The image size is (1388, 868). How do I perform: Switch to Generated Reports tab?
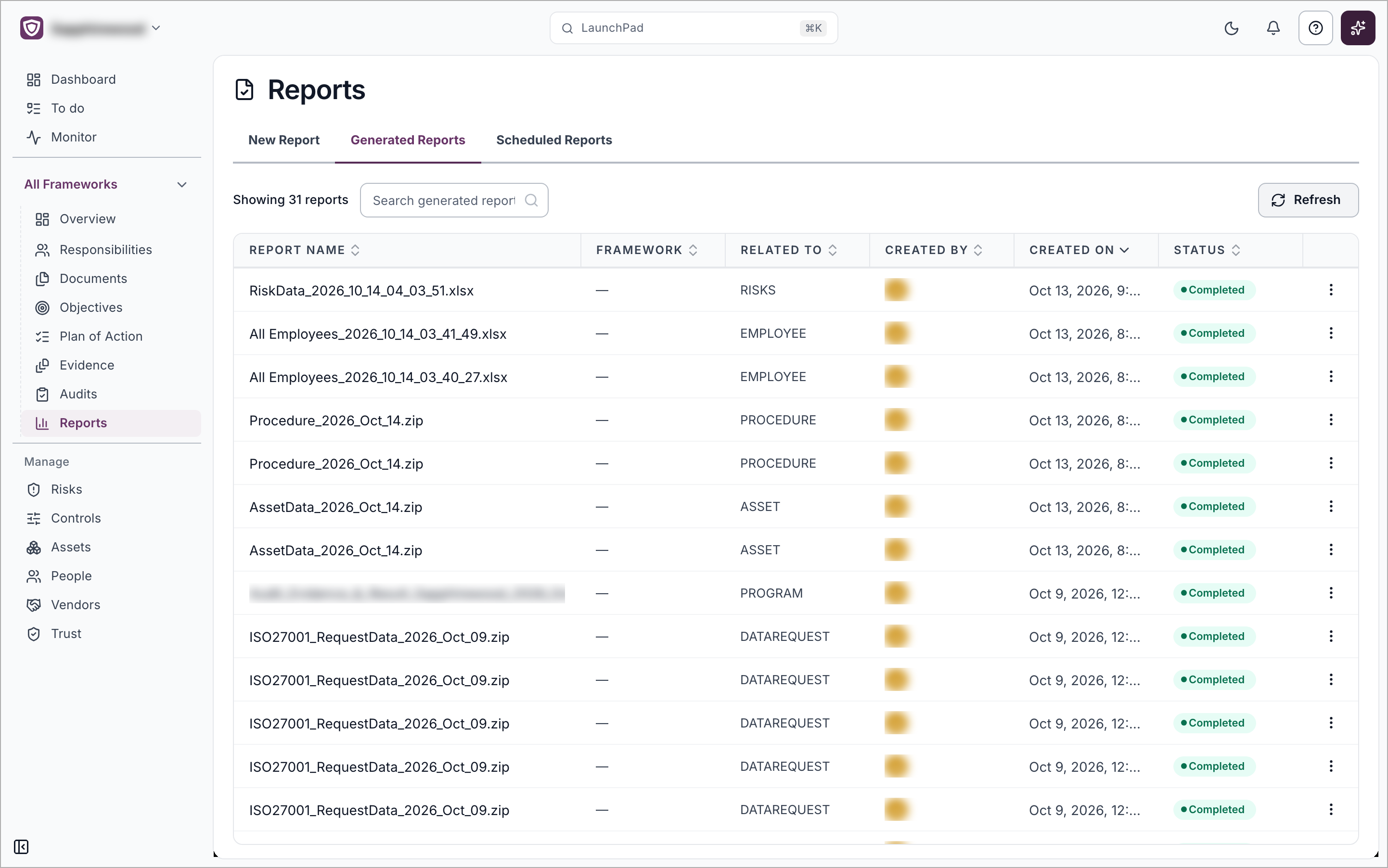[408, 140]
